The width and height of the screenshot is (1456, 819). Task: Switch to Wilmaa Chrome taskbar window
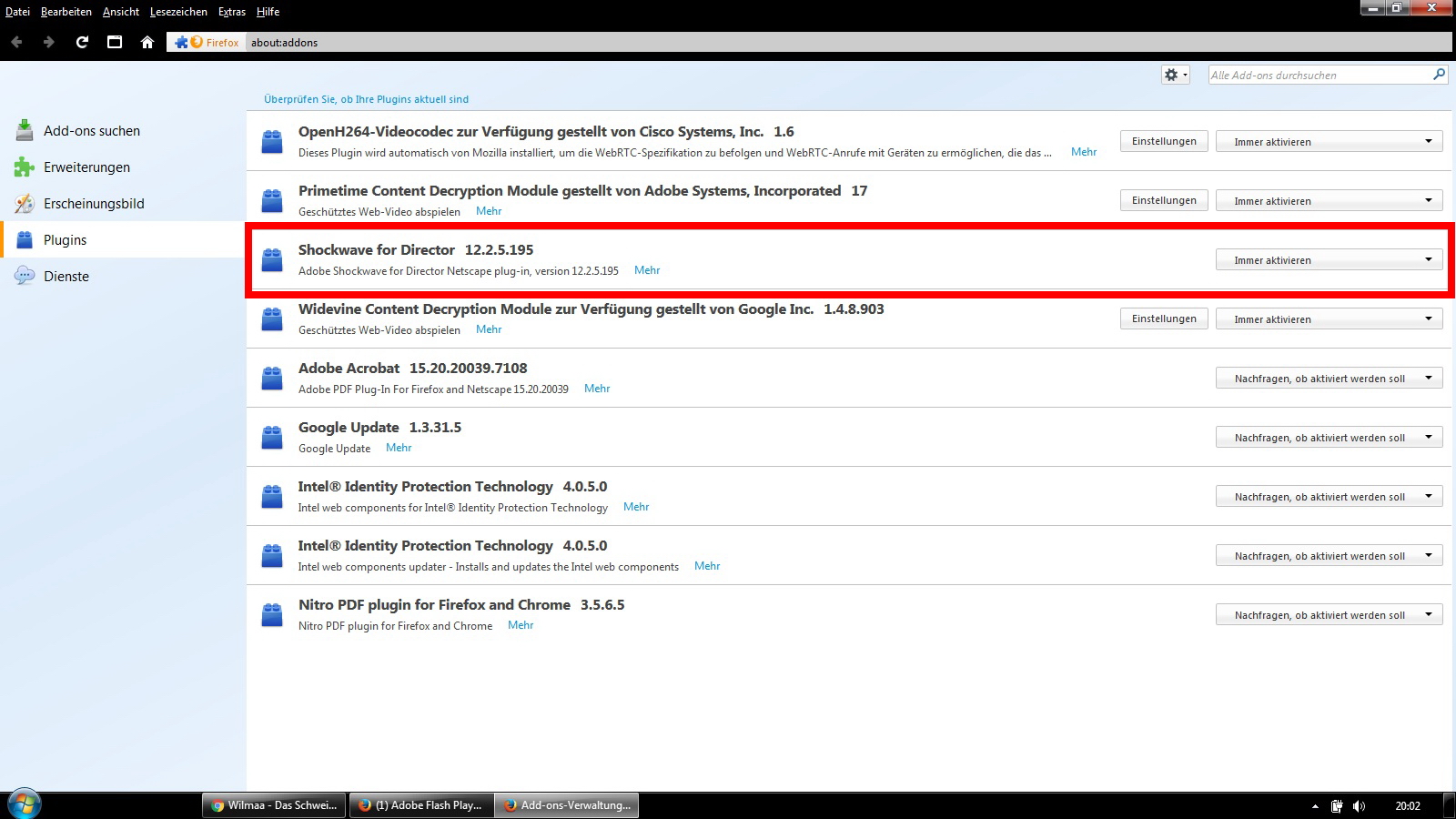[x=274, y=805]
